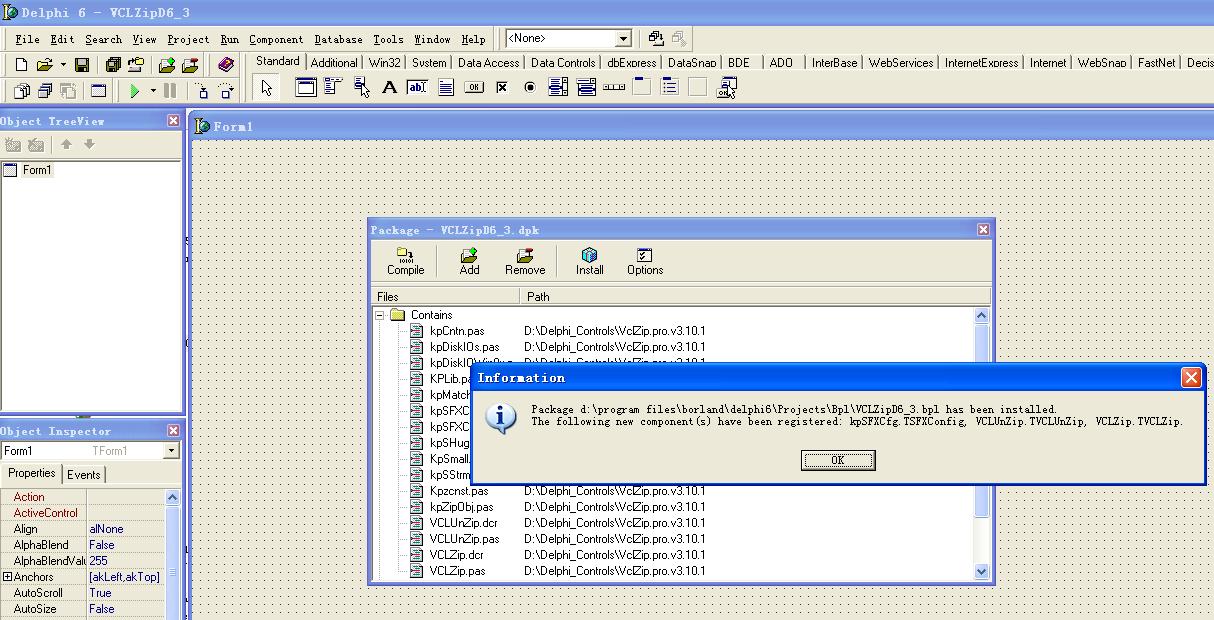The width and height of the screenshot is (1214, 620).
Task: Open the Component menu
Action: pyautogui.click(x=276, y=40)
